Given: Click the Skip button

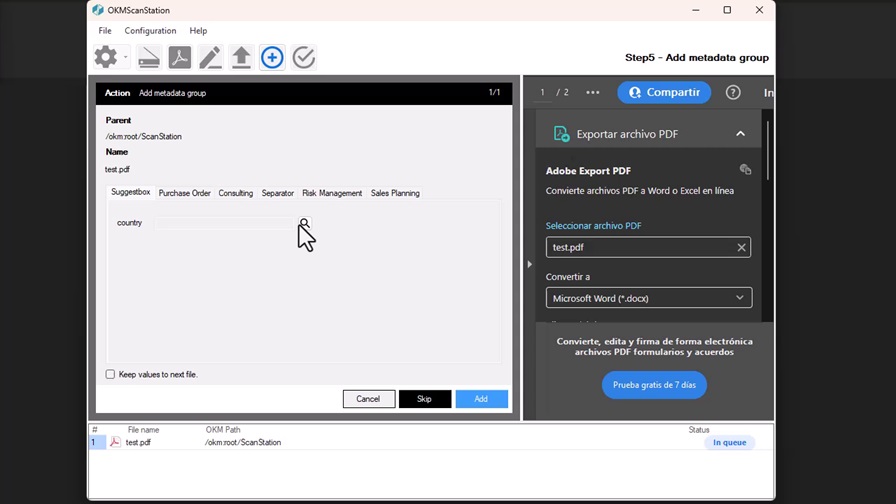Looking at the screenshot, I should coord(425,399).
